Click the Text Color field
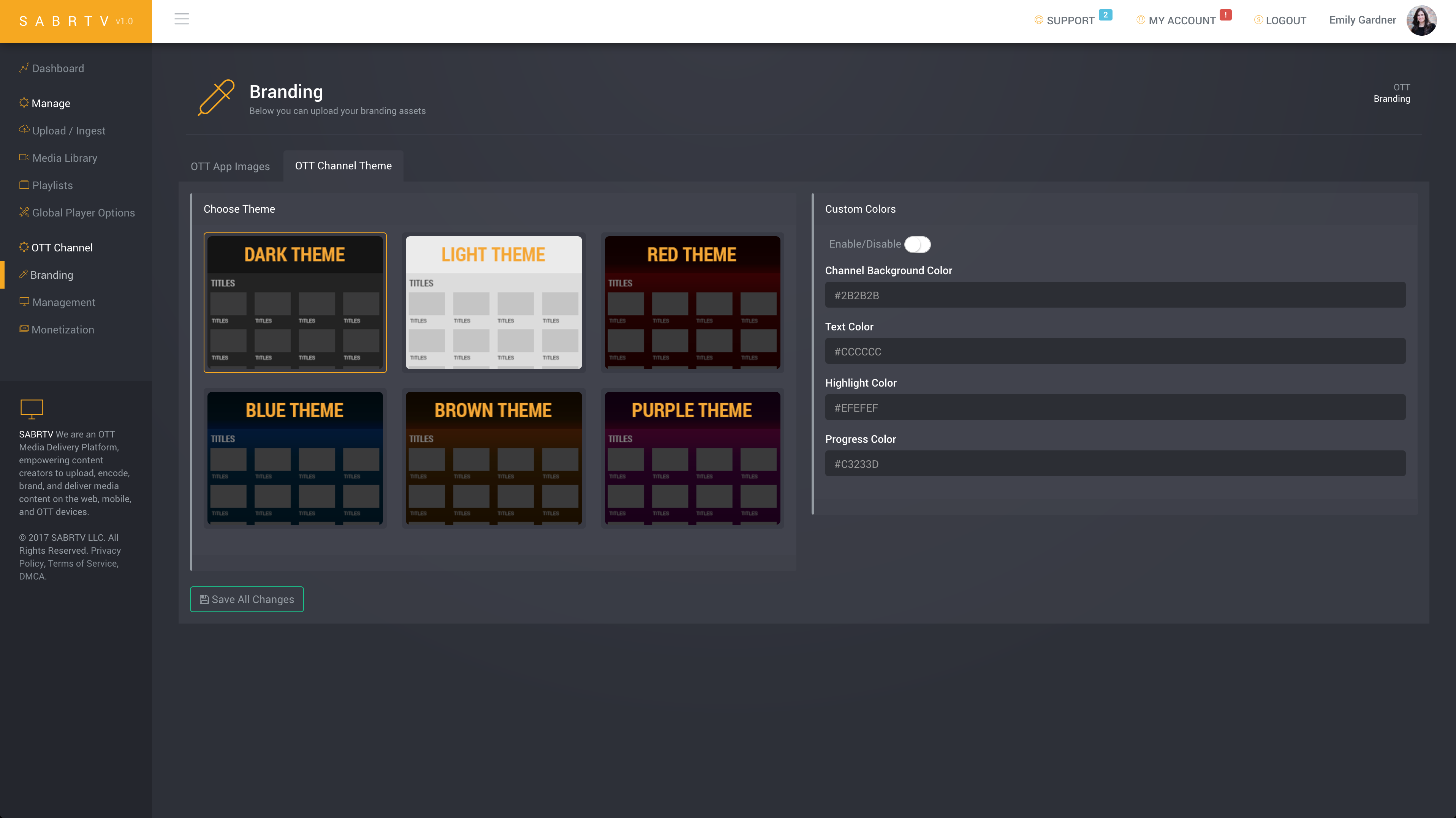1456x818 pixels. click(1115, 351)
